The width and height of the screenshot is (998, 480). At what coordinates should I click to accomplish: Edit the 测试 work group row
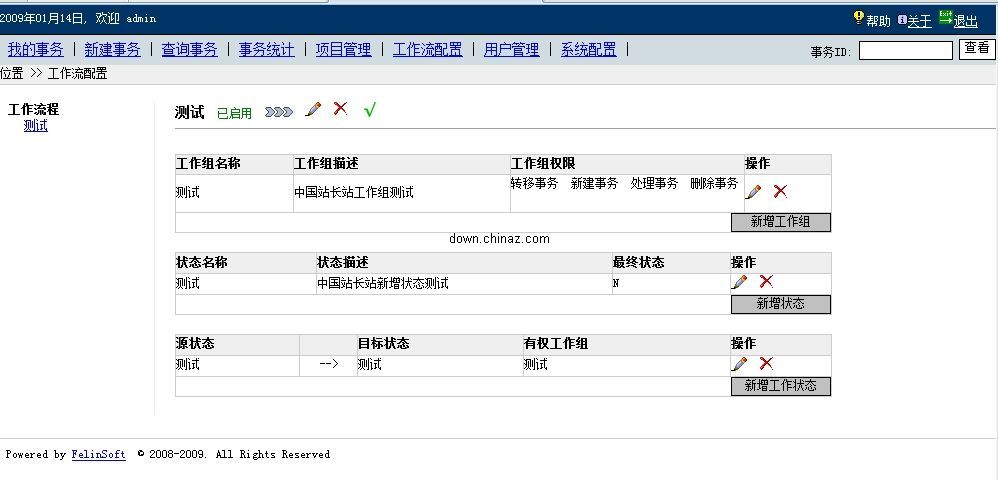pyautogui.click(x=753, y=192)
